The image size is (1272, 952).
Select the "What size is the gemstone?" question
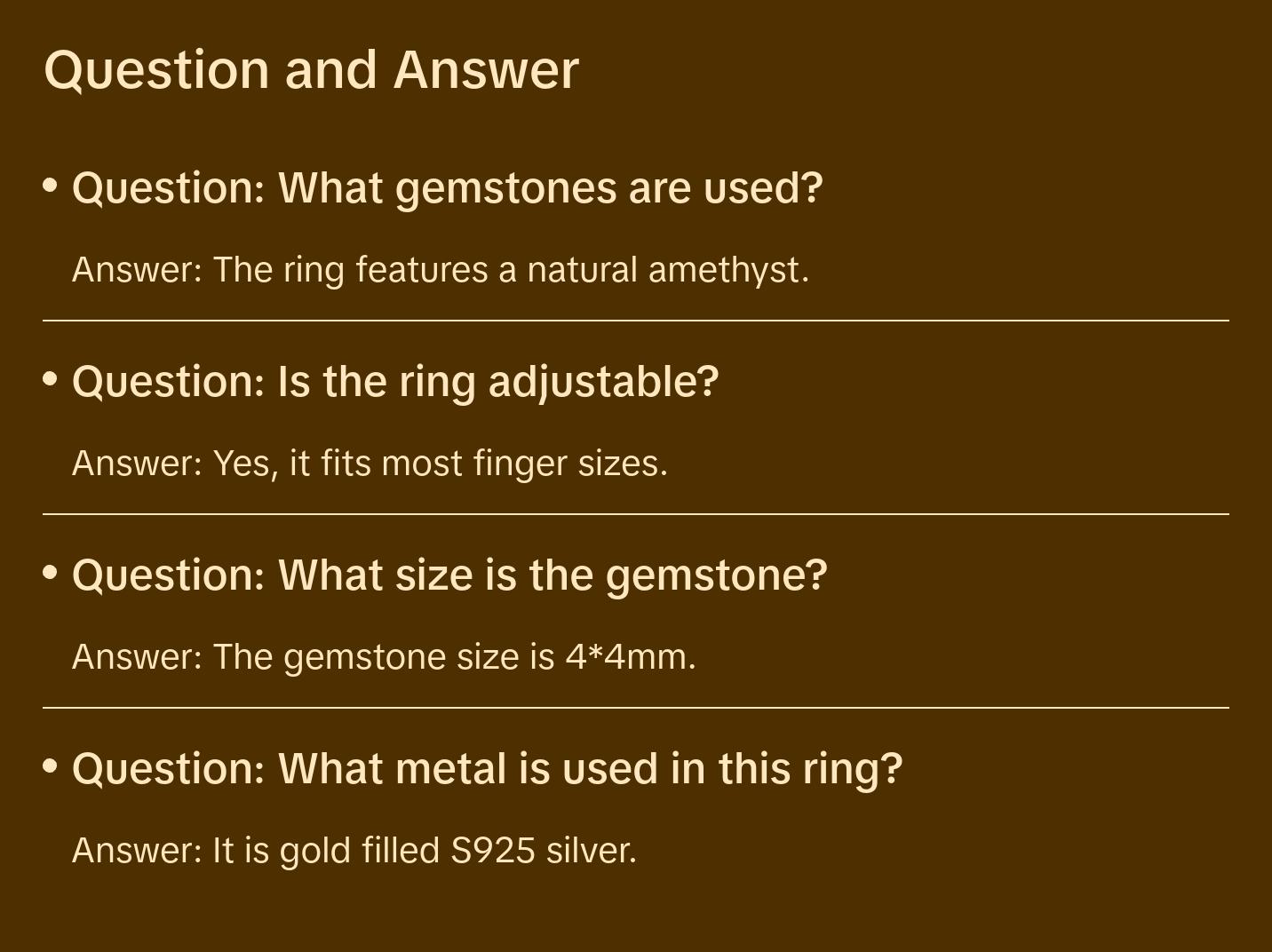click(449, 575)
